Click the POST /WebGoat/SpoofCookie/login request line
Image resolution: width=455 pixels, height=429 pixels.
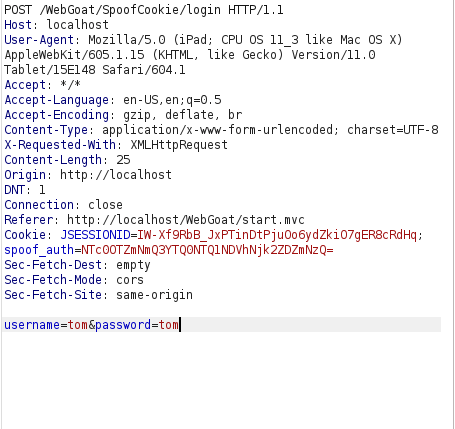(x=144, y=10)
